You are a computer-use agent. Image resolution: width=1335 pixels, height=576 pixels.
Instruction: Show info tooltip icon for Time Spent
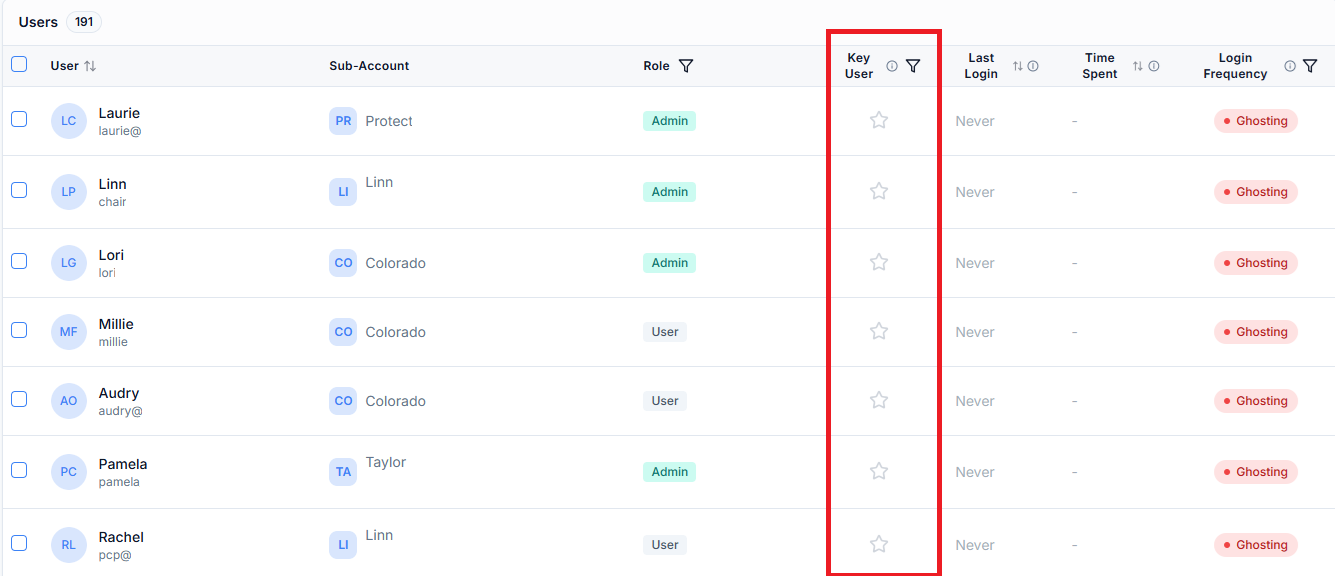pyautogui.click(x=1154, y=66)
